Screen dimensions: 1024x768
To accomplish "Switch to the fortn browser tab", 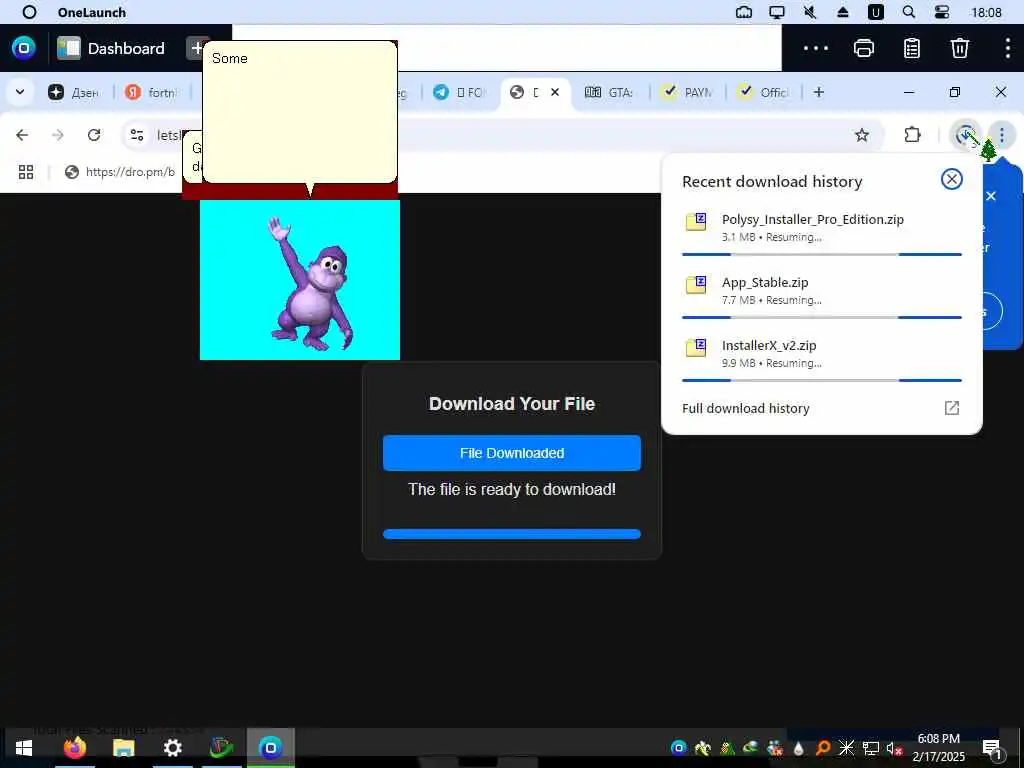I will click(152, 92).
